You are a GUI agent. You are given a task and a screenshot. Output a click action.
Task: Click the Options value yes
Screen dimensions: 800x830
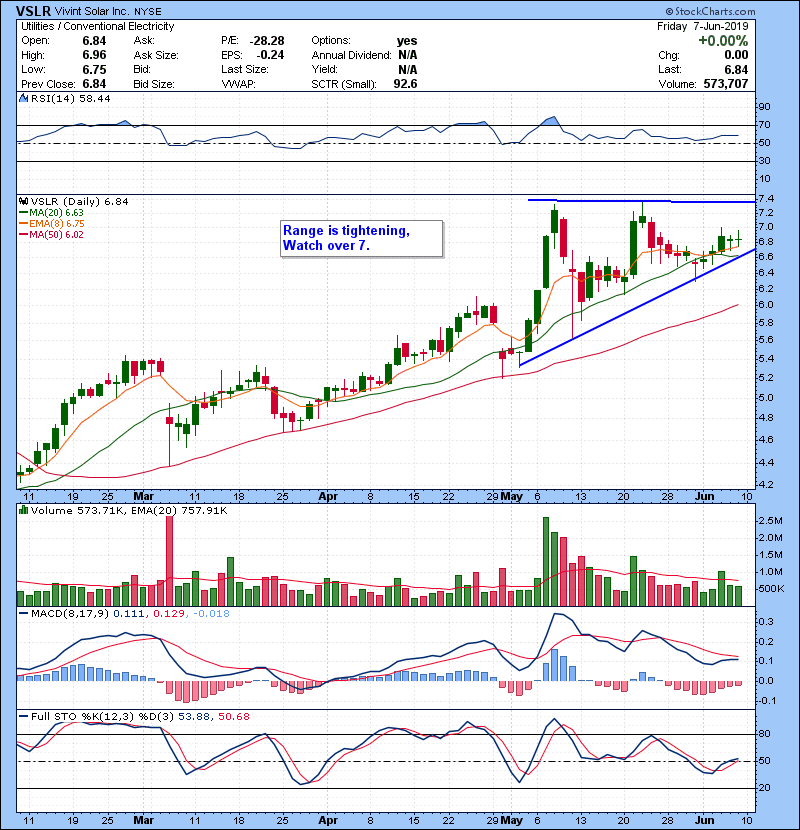[x=407, y=41]
